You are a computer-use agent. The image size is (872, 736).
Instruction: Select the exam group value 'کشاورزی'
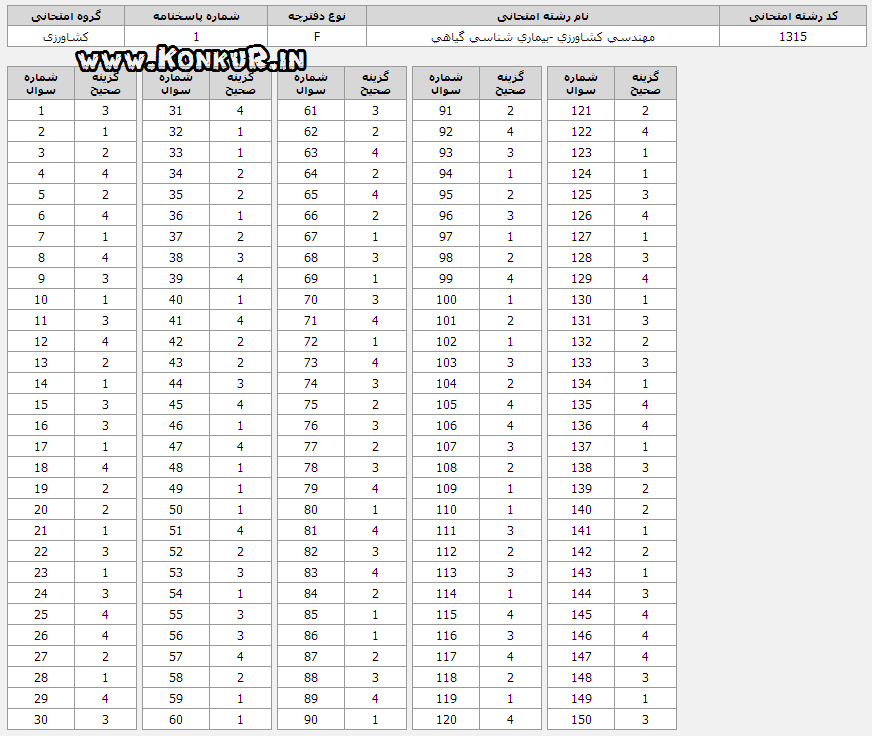(x=66, y=37)
